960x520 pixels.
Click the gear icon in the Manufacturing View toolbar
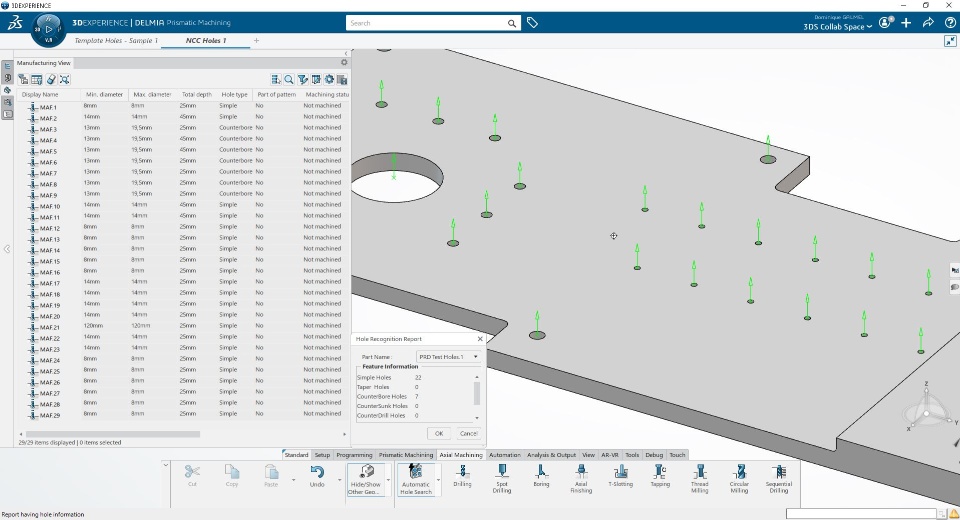point(329,80)
